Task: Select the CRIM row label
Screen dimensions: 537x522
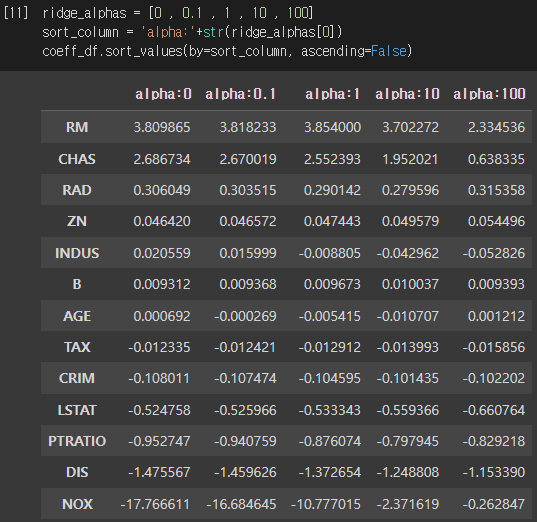Action: (77, 378)
